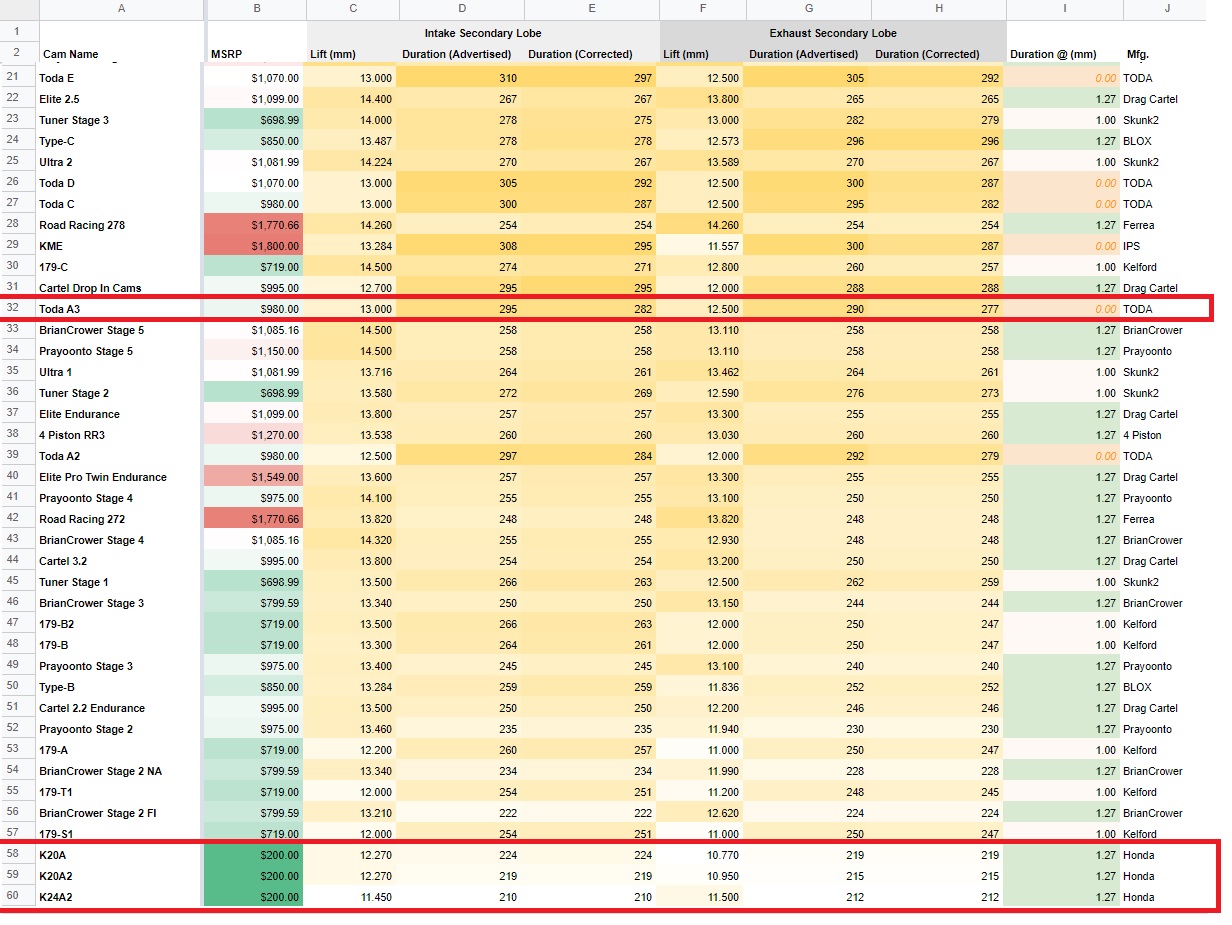Select the K20A MSRP cell showing $200.00
This screenshot has height=925, width=1232.
pos(255,855)
